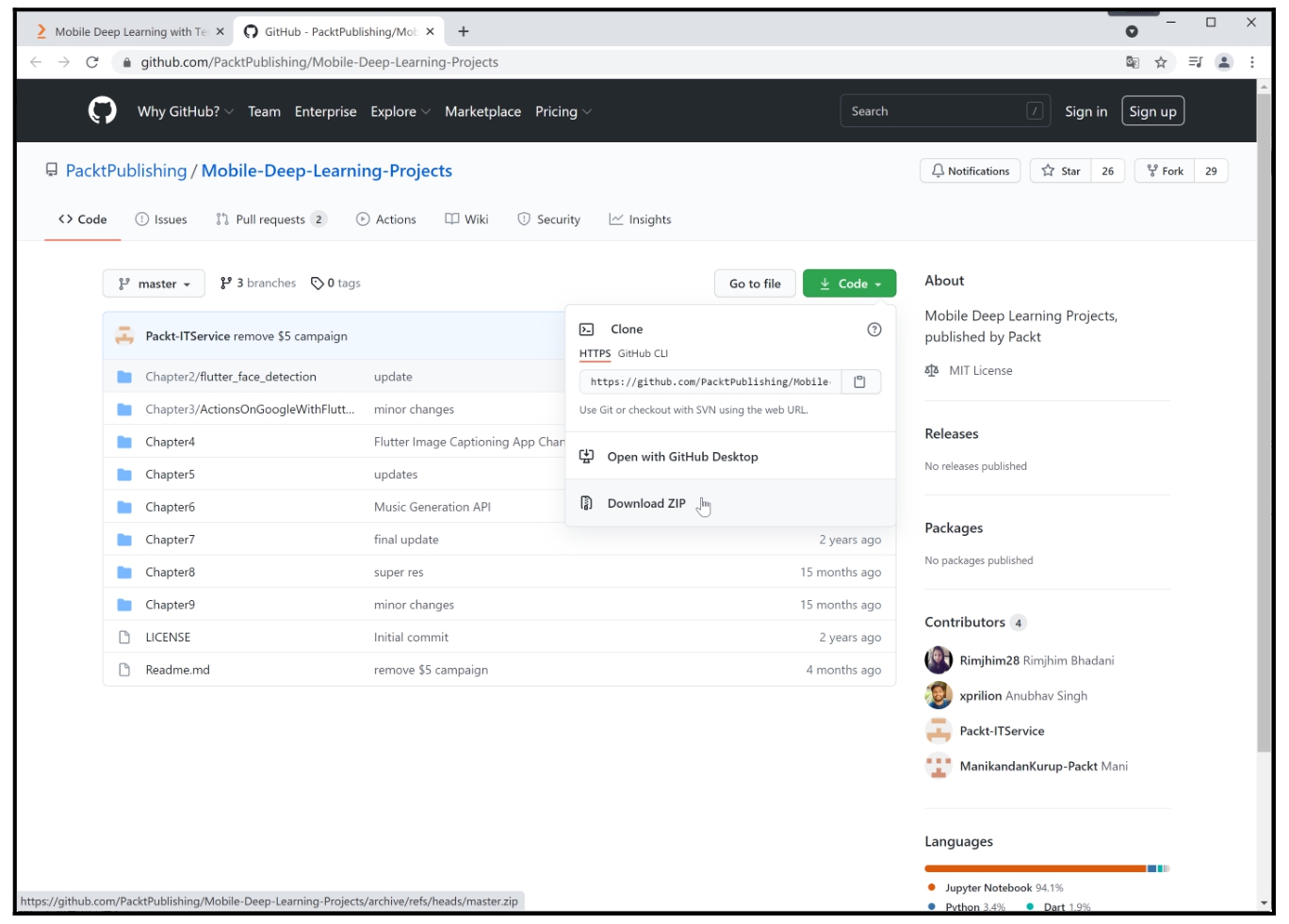Reload the page in browser toolbar
The width and height of the screenshot is (1289, 924).
point(92,62)
